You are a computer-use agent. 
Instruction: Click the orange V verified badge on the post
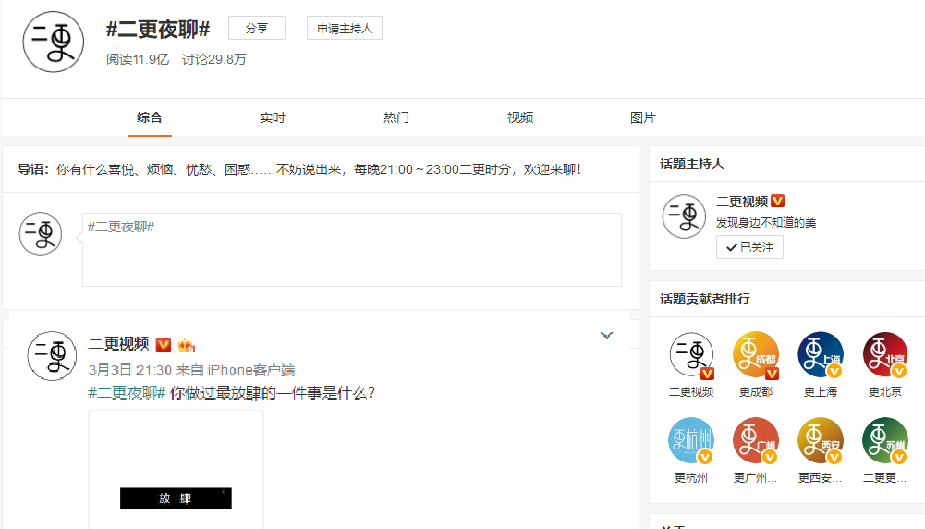[163, 344]
